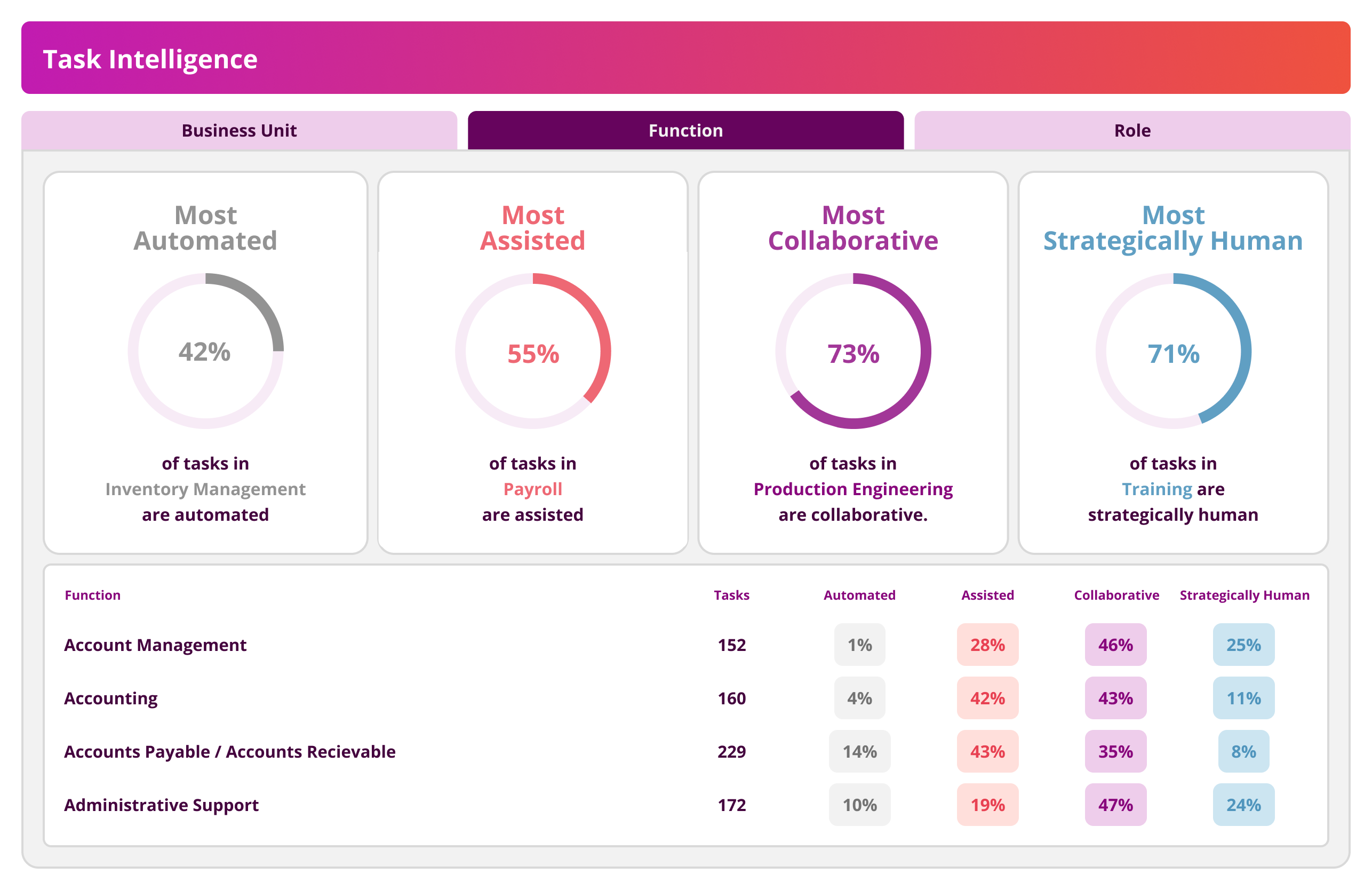Click the 73% collaborative donut chart
The image size is (1372, 890).
click(x=853, y=351)
